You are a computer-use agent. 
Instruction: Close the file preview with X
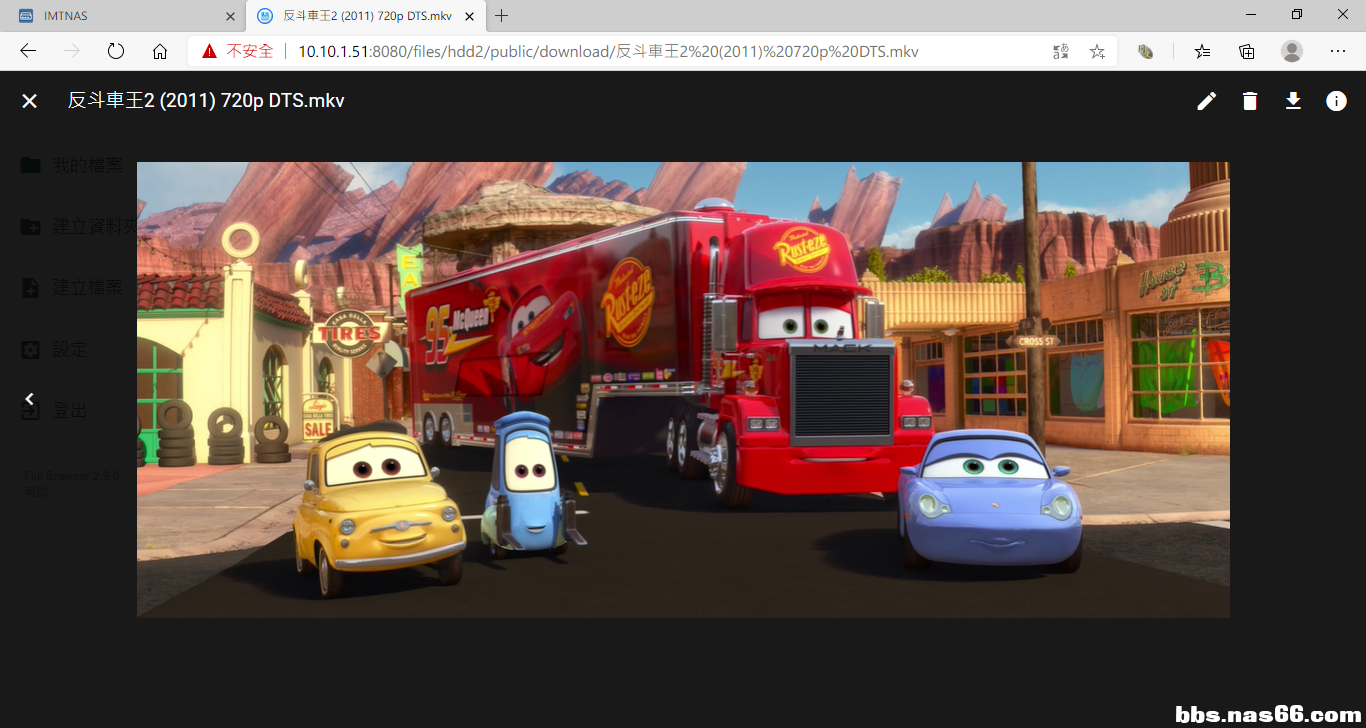click(30, 101)
